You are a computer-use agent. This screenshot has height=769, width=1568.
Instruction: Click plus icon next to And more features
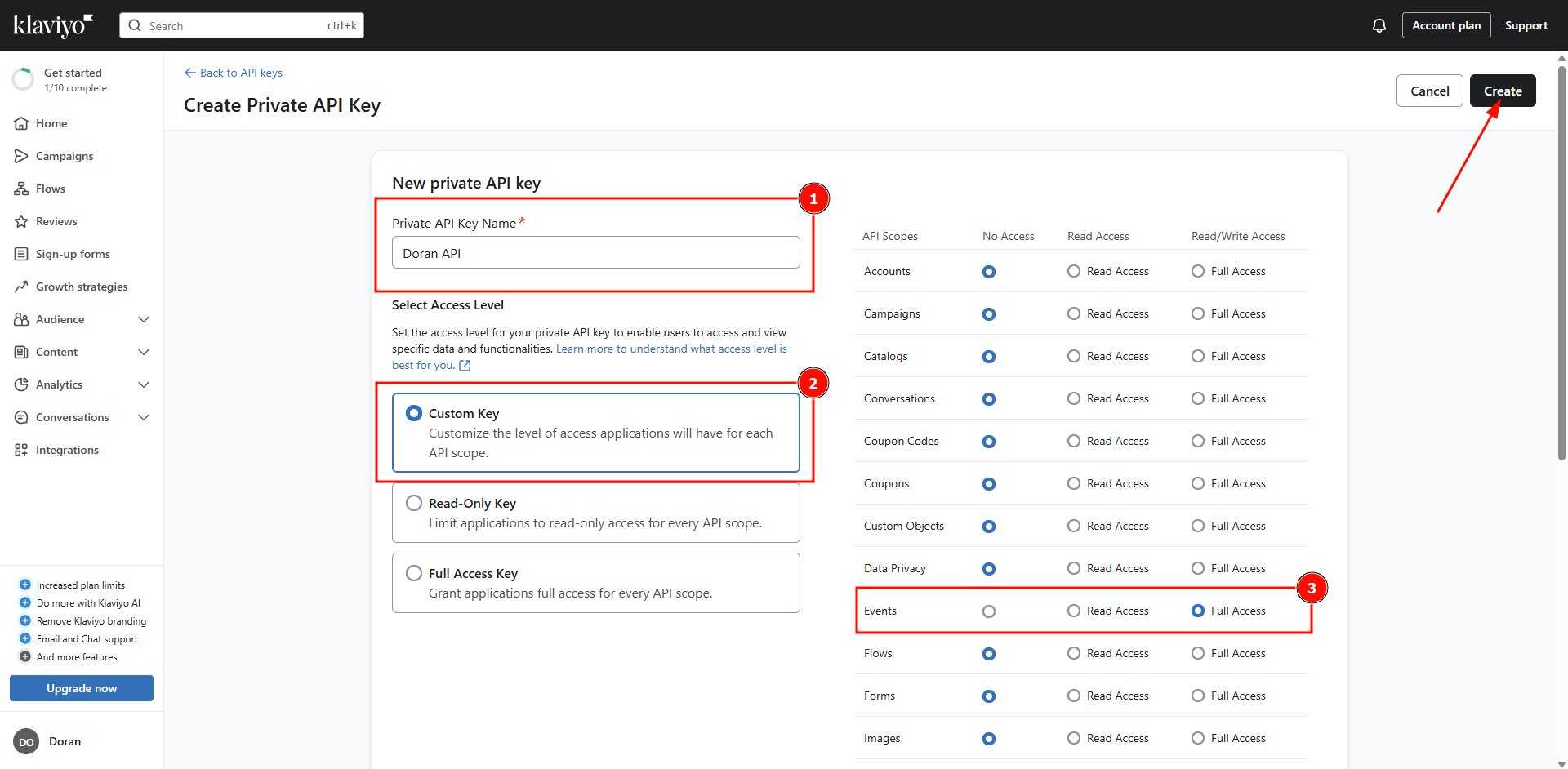(x=25, y=656)
